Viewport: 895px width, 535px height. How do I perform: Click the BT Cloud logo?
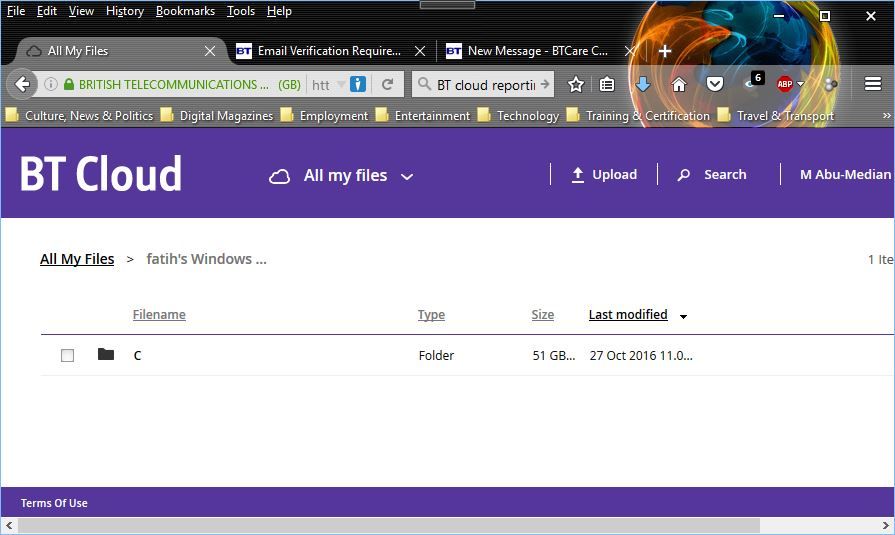(x=101, y=174)
